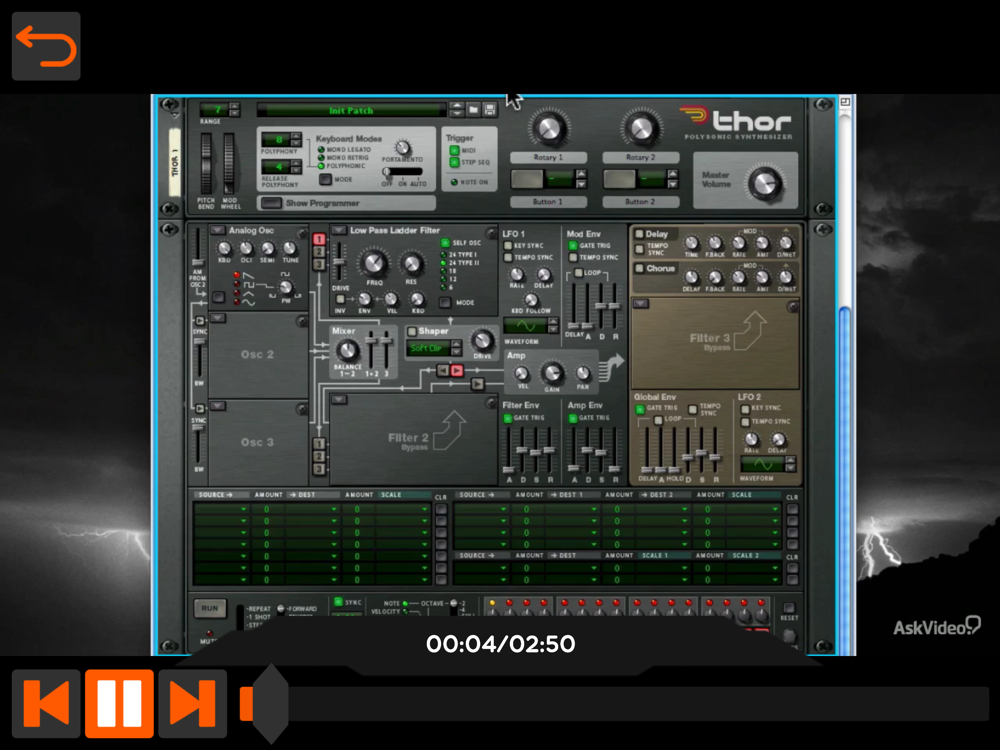
Task: Pause the video playback
Action: click(x=119, y=703)
